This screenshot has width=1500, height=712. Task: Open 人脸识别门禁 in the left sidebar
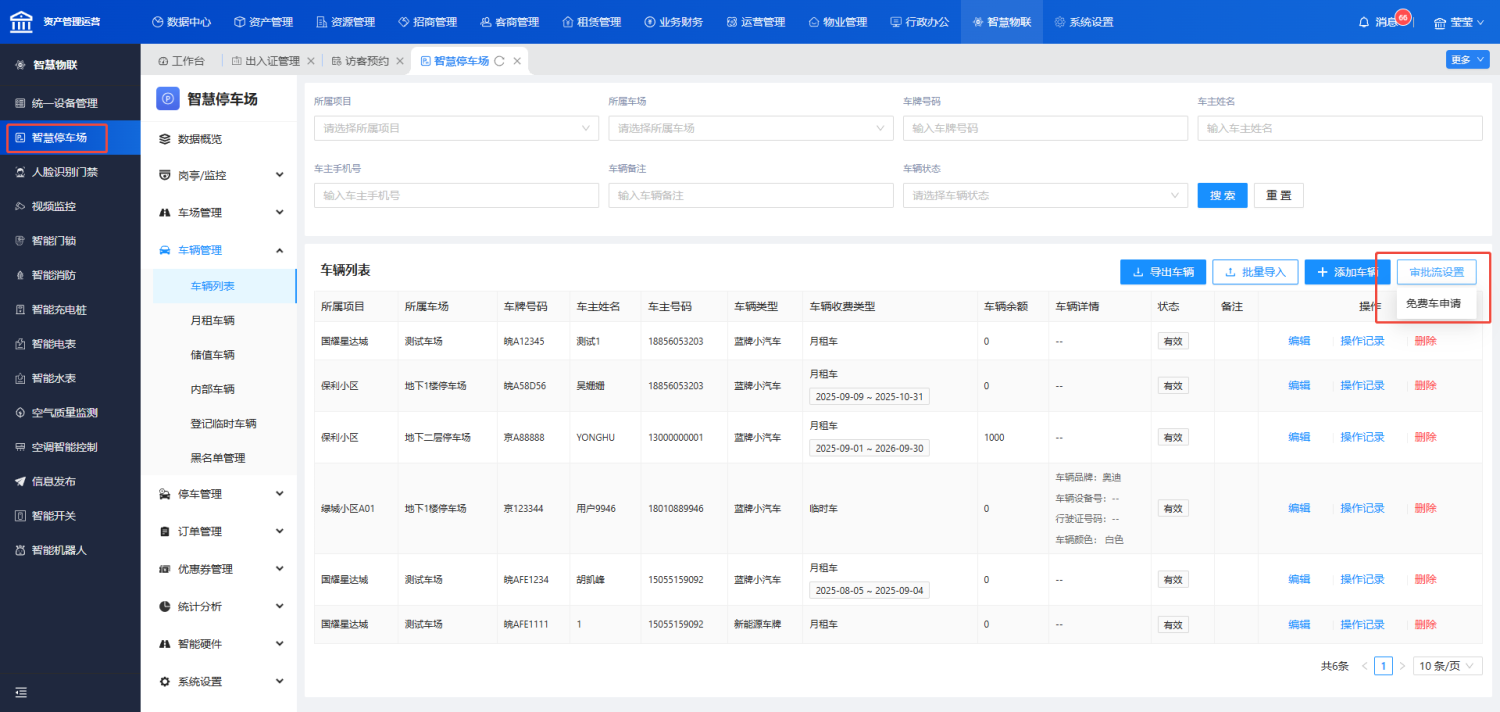click(64, 172)
